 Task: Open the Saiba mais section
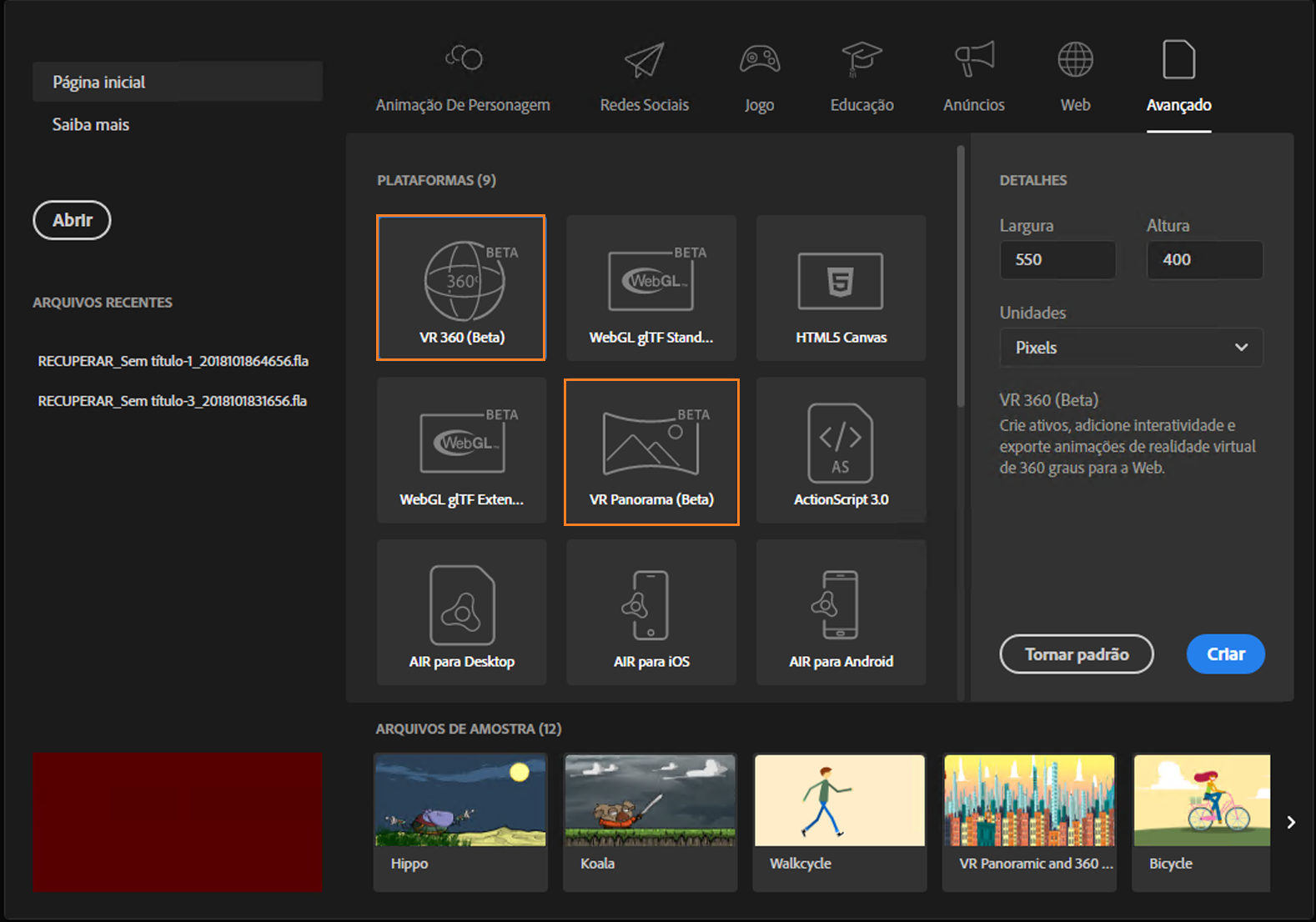click(91, 124)
